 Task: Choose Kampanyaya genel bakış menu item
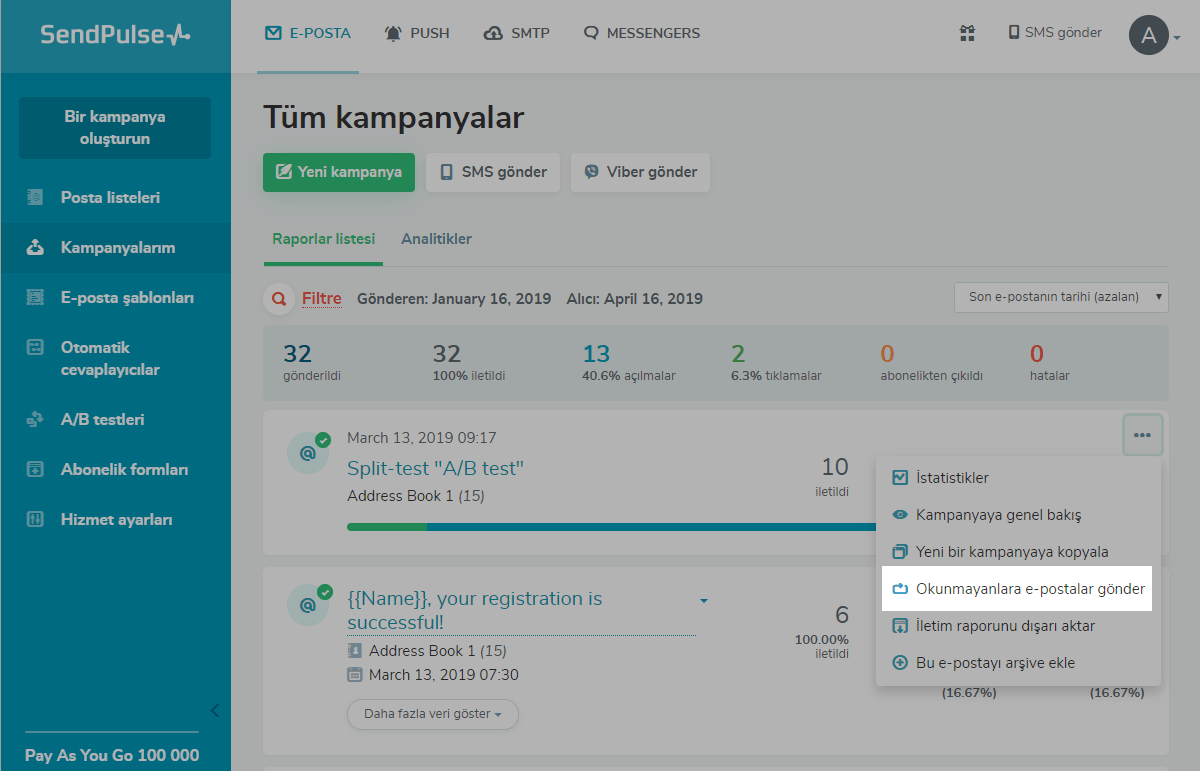click(x=1018, y=515)
